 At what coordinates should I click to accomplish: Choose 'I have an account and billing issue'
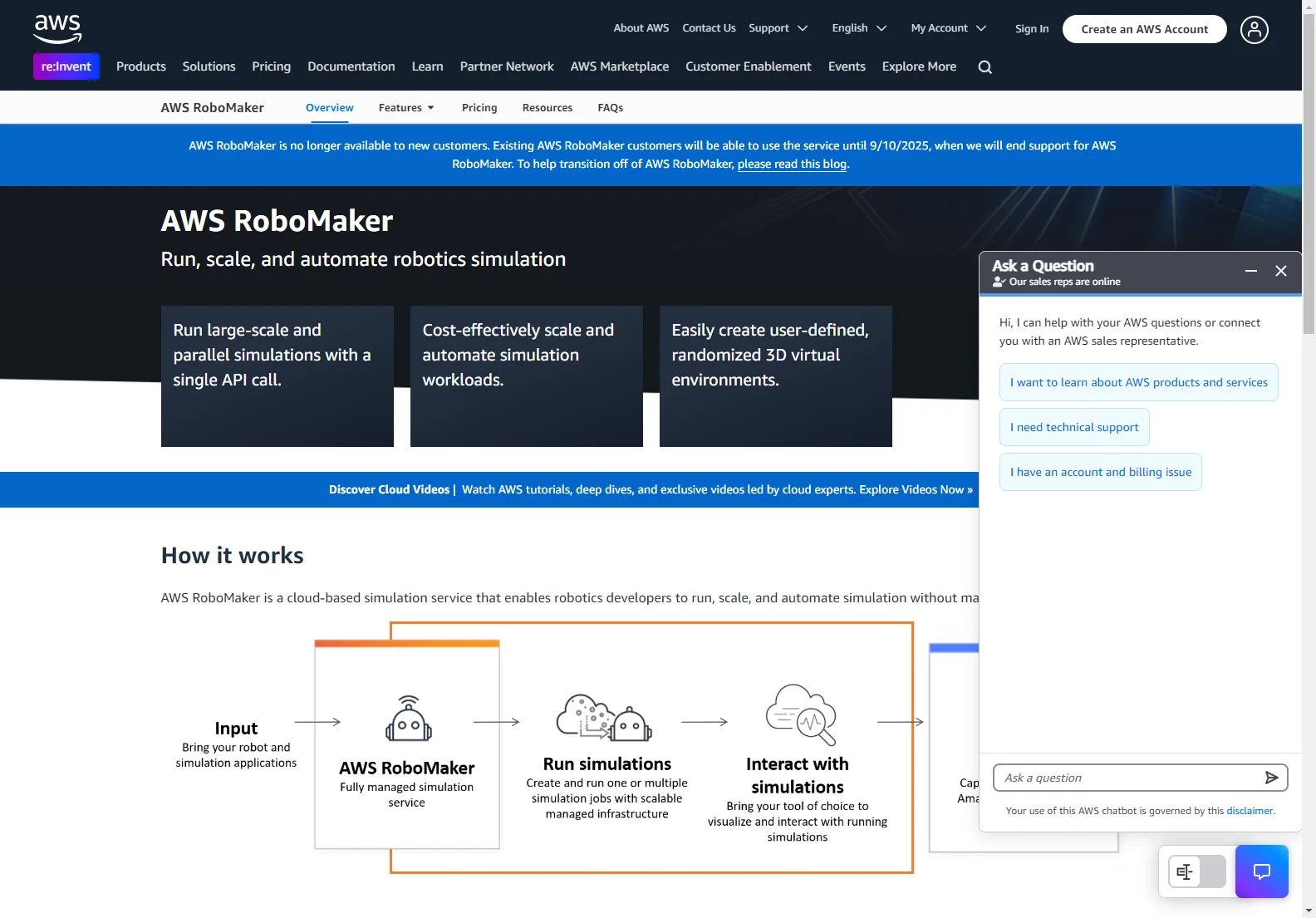[1101, 472]
